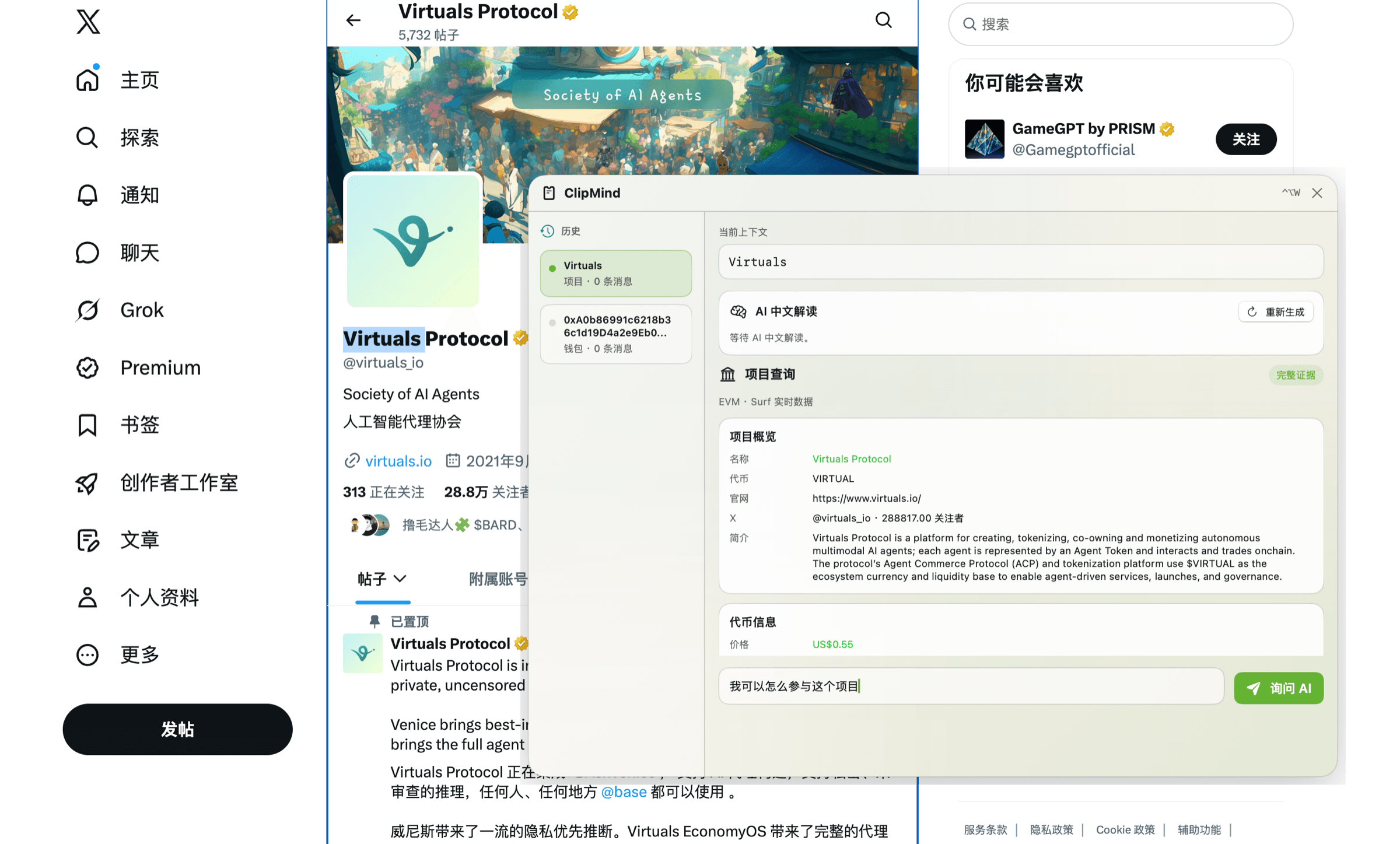Open the Home (主页) icon

tap(87, 79)
